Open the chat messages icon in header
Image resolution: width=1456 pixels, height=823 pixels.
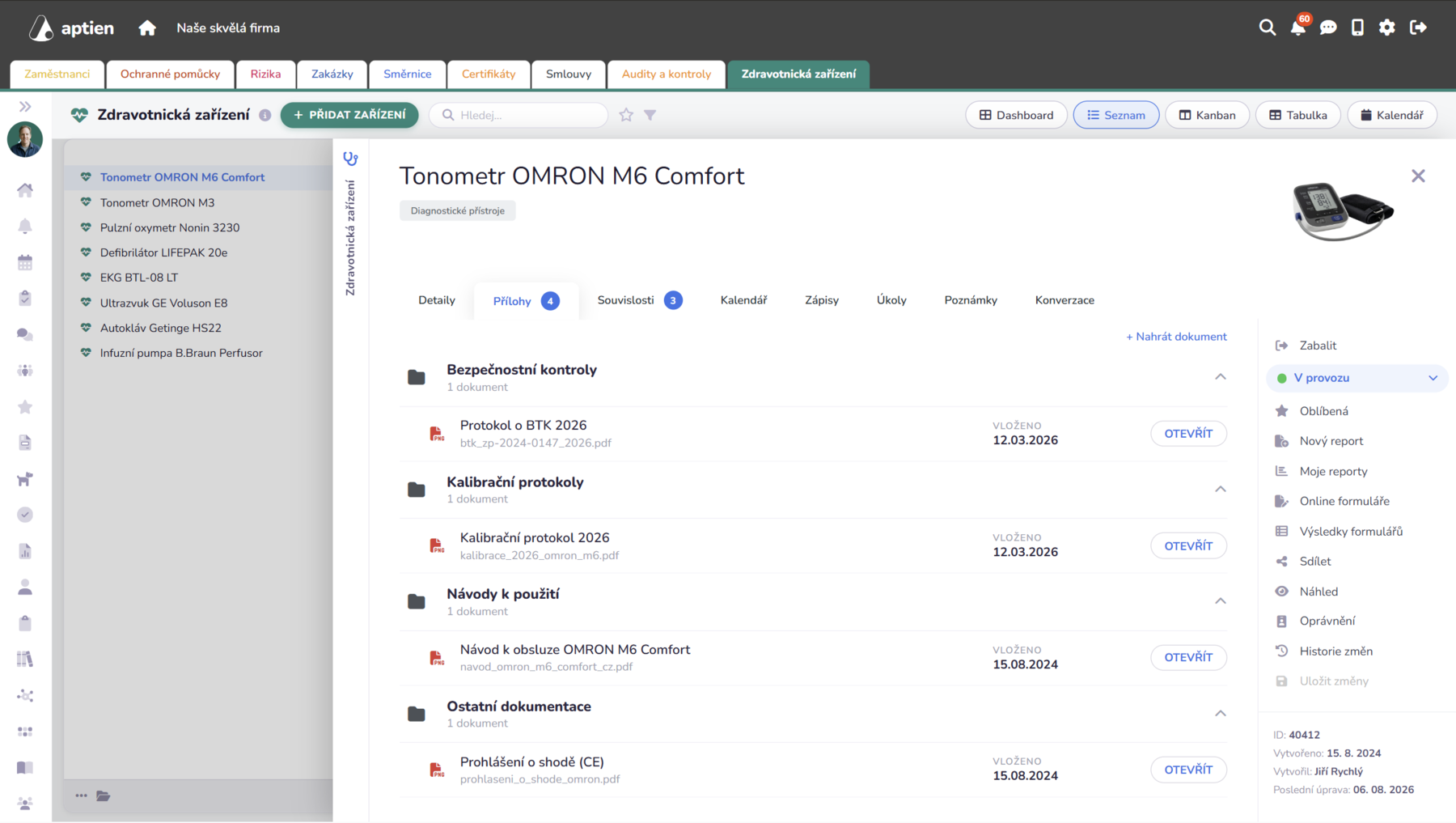pos(1328,28)
